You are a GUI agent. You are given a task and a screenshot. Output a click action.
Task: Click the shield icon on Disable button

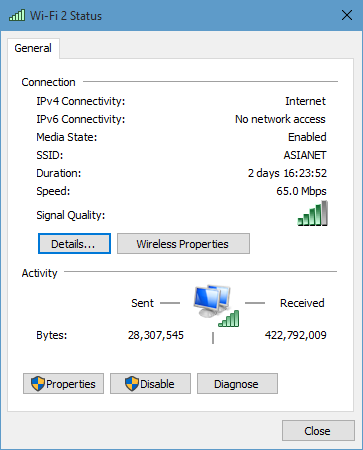(x=132, y=384)
